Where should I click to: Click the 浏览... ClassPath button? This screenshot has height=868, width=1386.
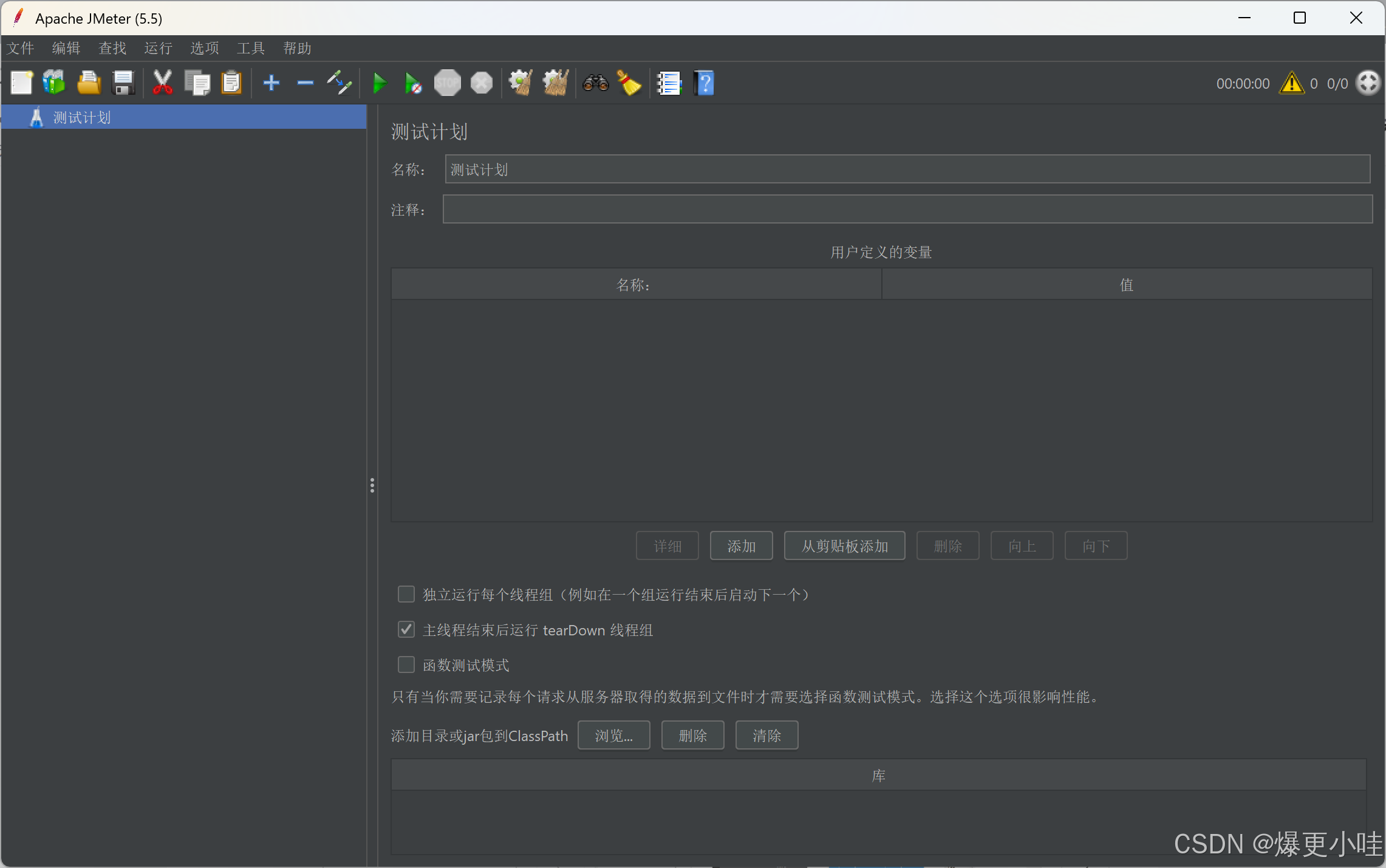point(613,736)
